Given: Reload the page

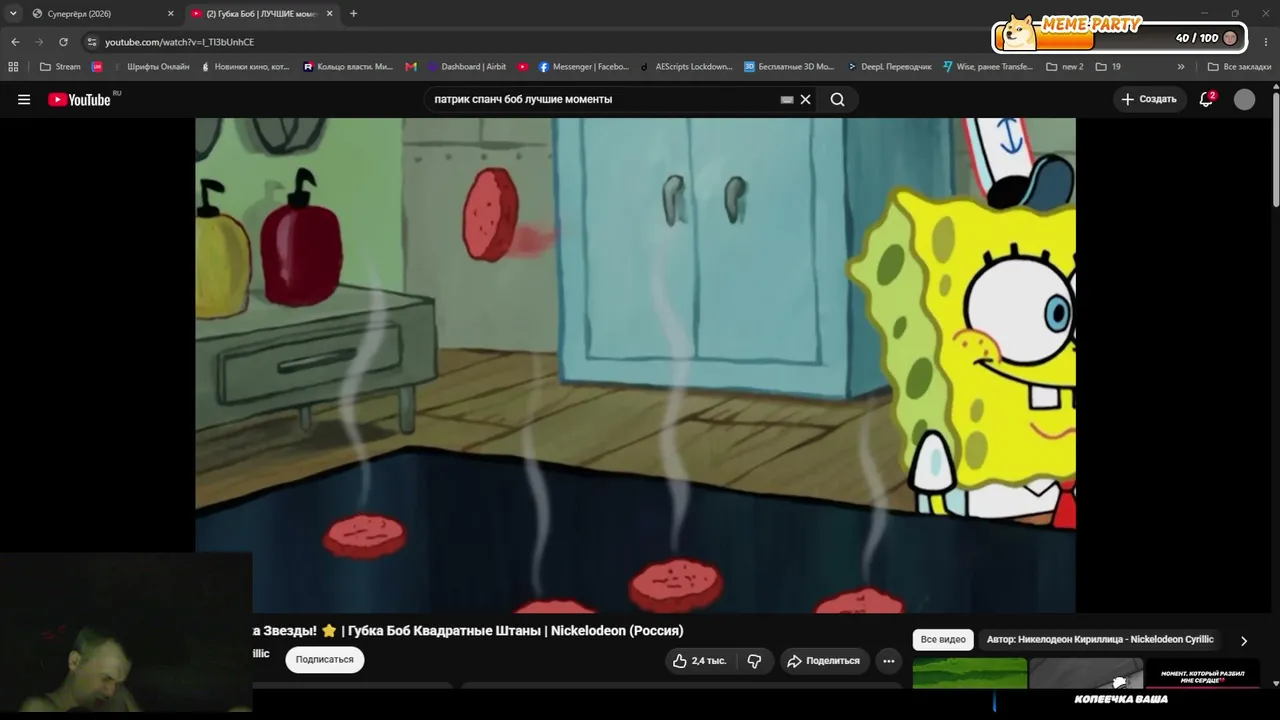Looking at the screenshot, I should tap(63, 42).
